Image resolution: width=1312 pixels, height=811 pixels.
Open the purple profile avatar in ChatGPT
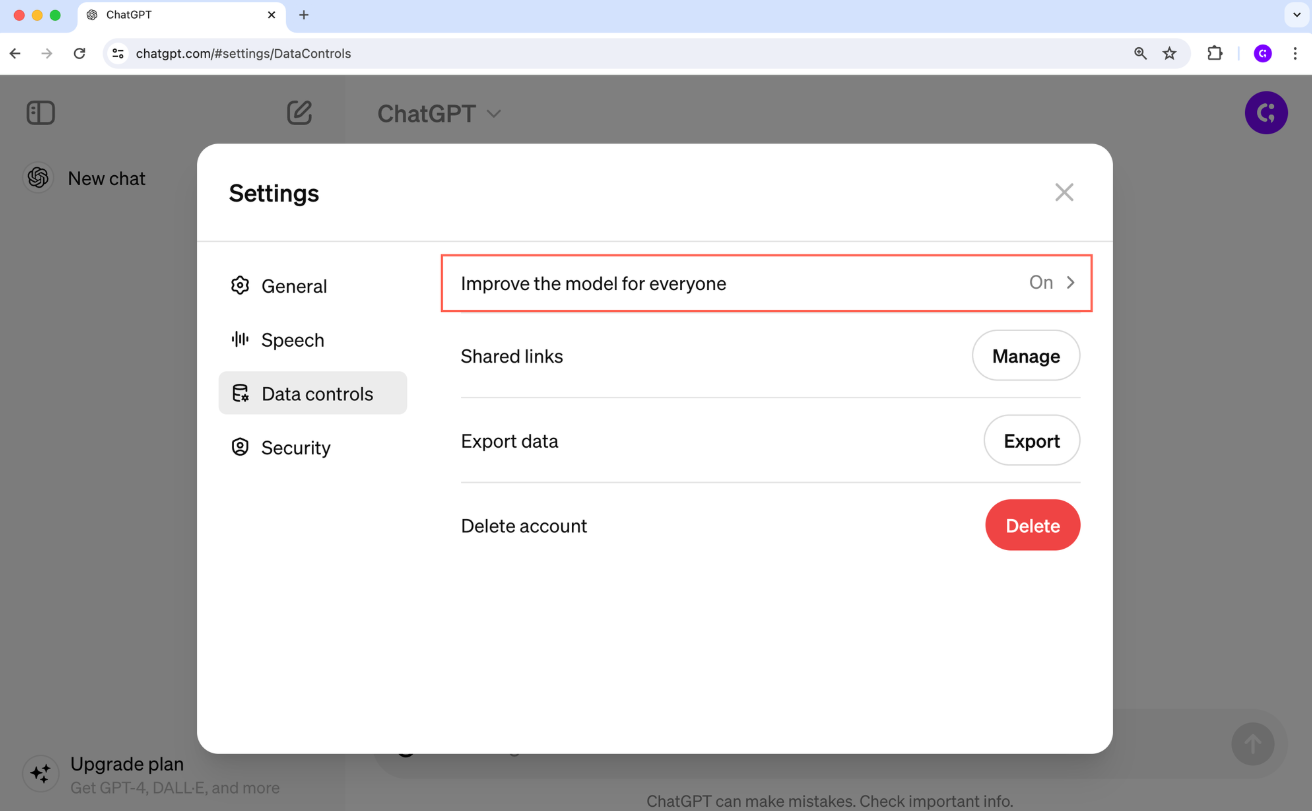click(x=1266, y=113)
